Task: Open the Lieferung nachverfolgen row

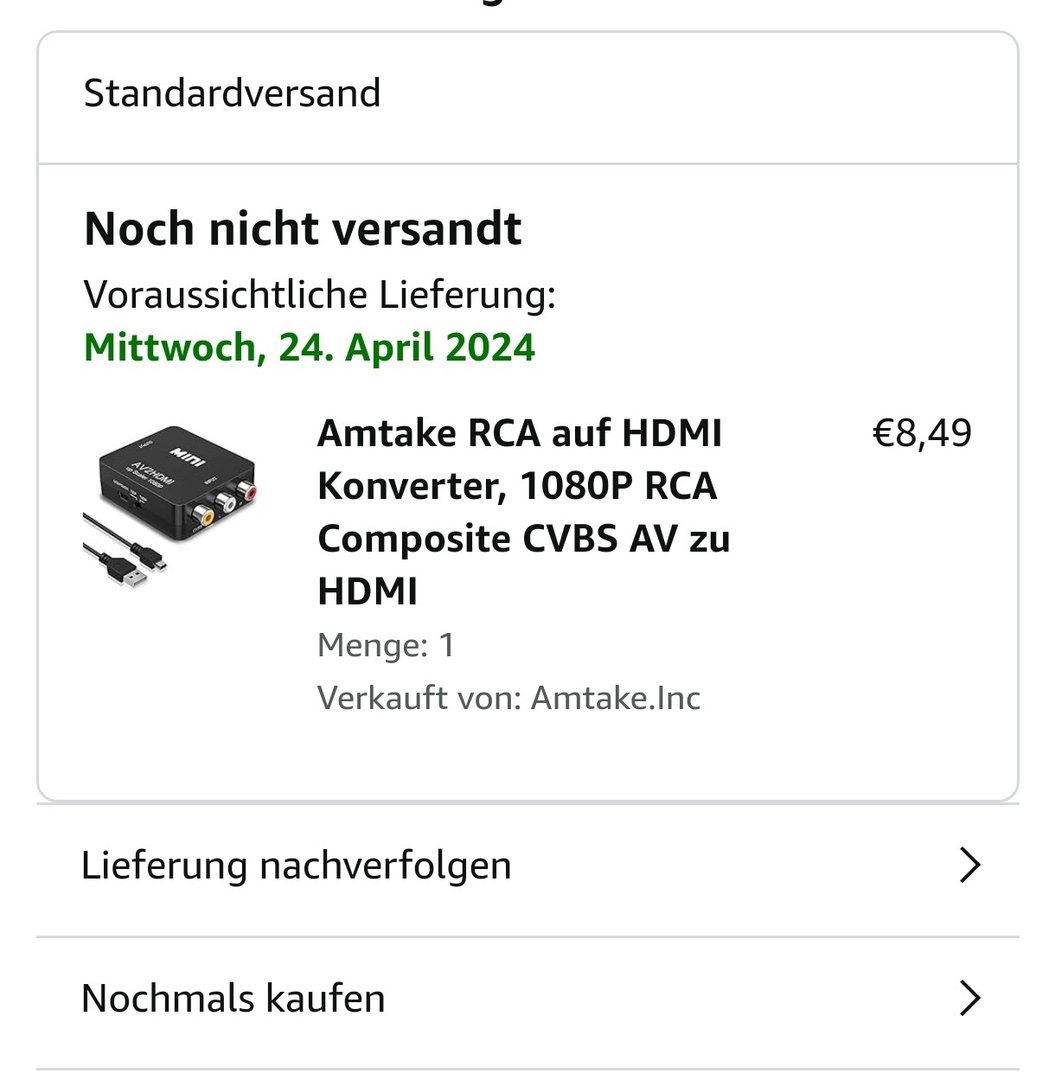Action: tap(296, 865)
